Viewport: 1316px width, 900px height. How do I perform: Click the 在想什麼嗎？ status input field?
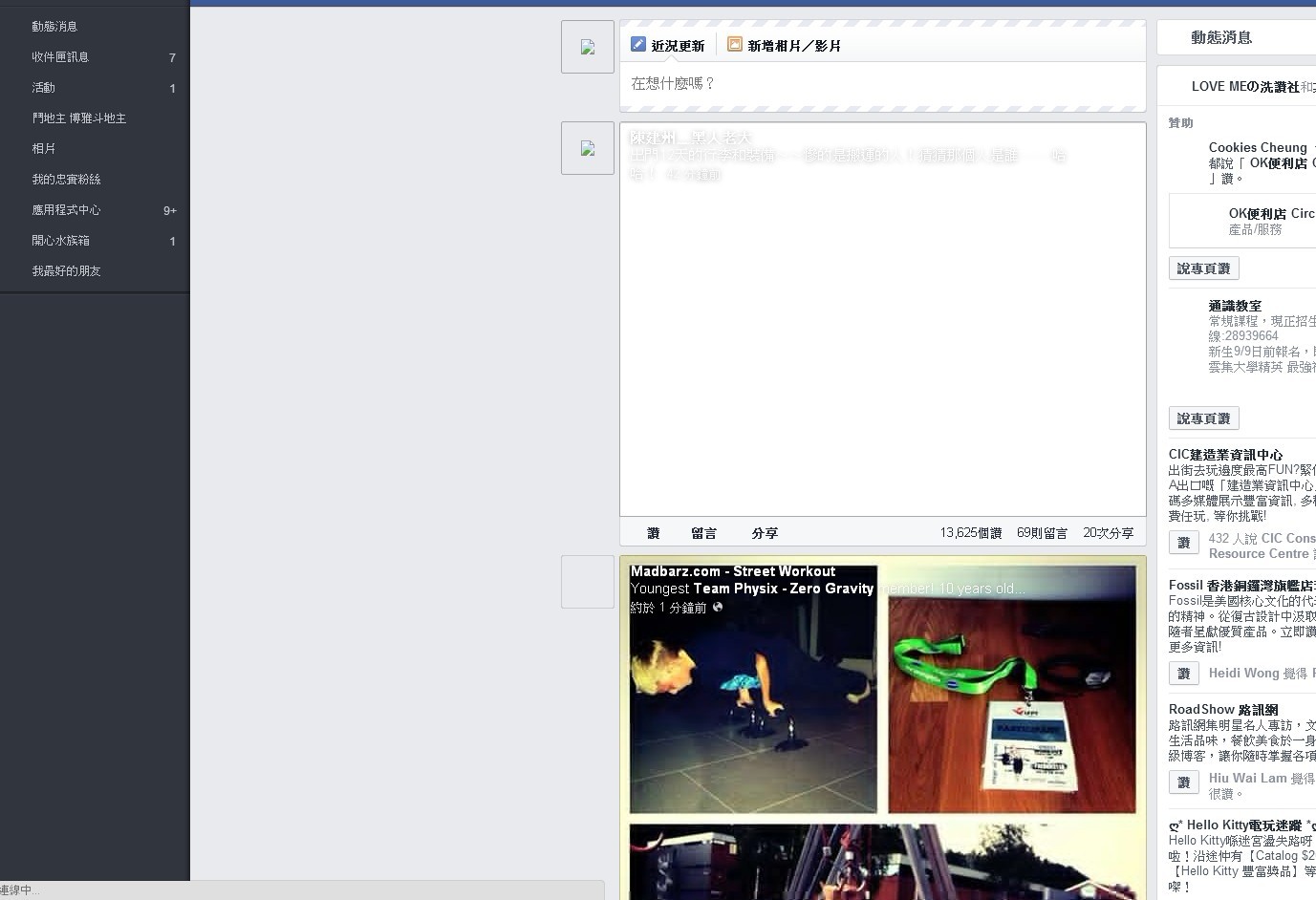883,84
